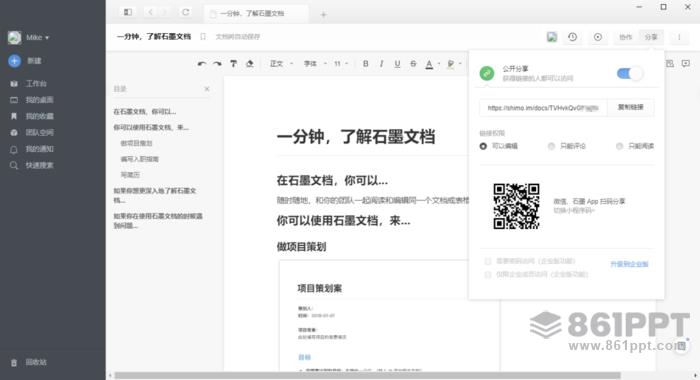Go back using the left arrow
This screenshot has width=700, height=380.
[x=150, y=13]
